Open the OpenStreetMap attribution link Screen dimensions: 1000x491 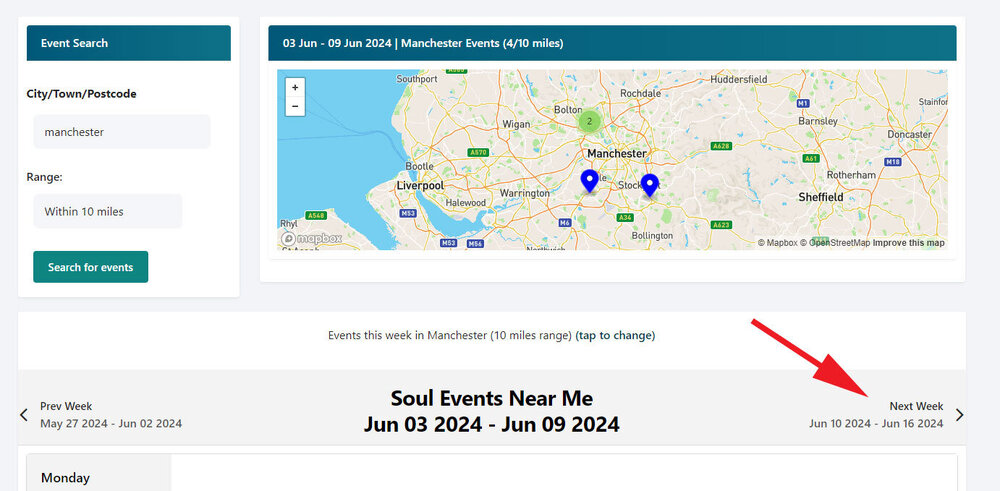pyautogui.click(x=835, y=243)
